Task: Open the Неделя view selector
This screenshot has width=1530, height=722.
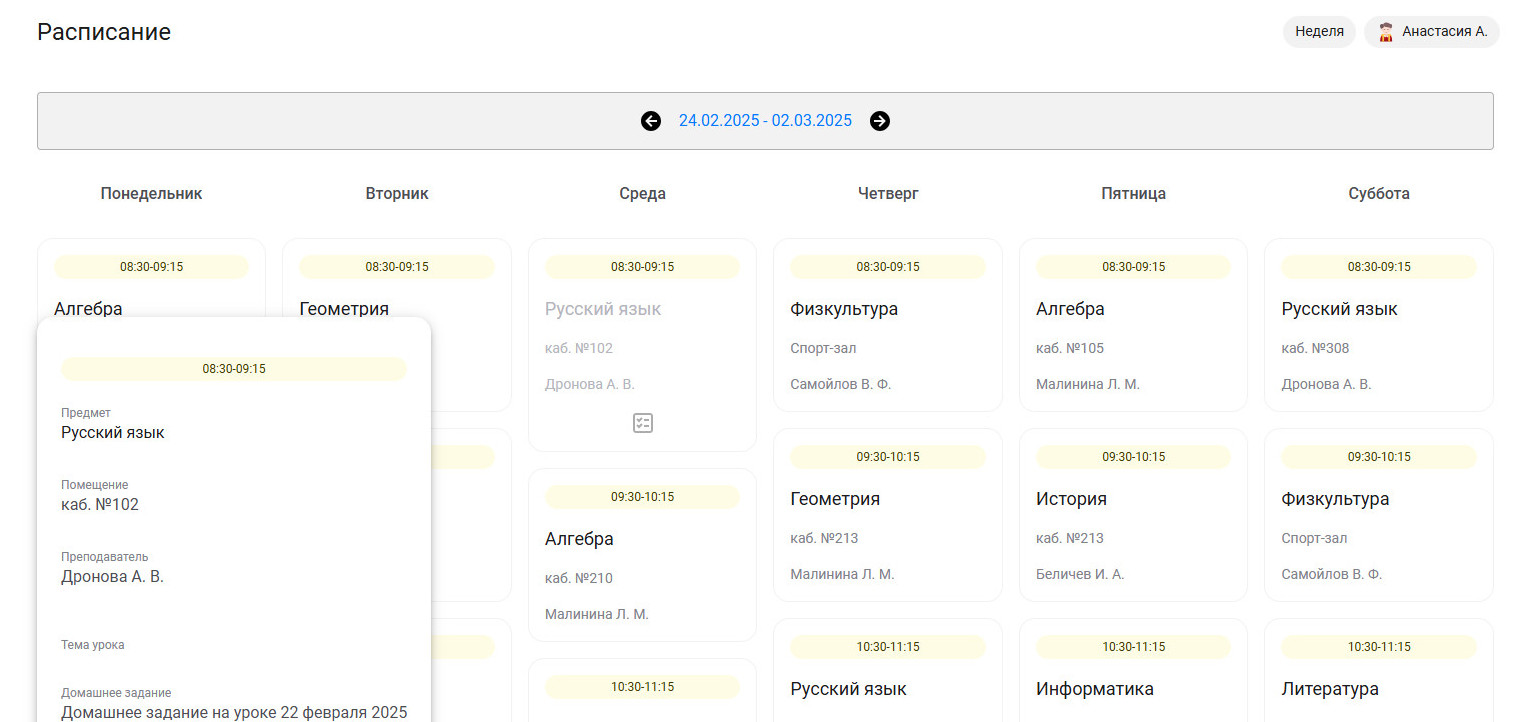Action: point(1318,32)
